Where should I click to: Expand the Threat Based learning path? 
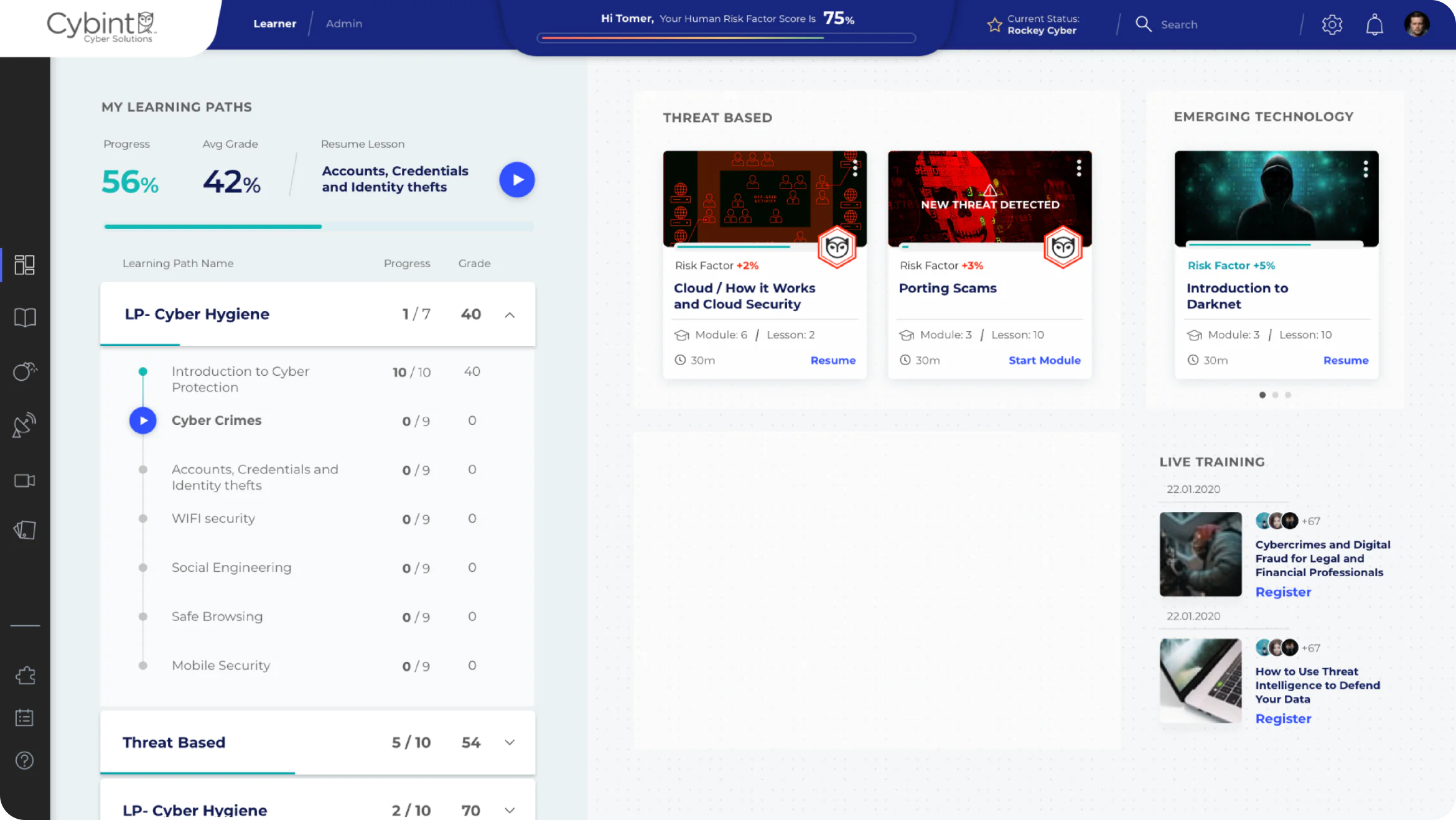click(x=509, y=742)
